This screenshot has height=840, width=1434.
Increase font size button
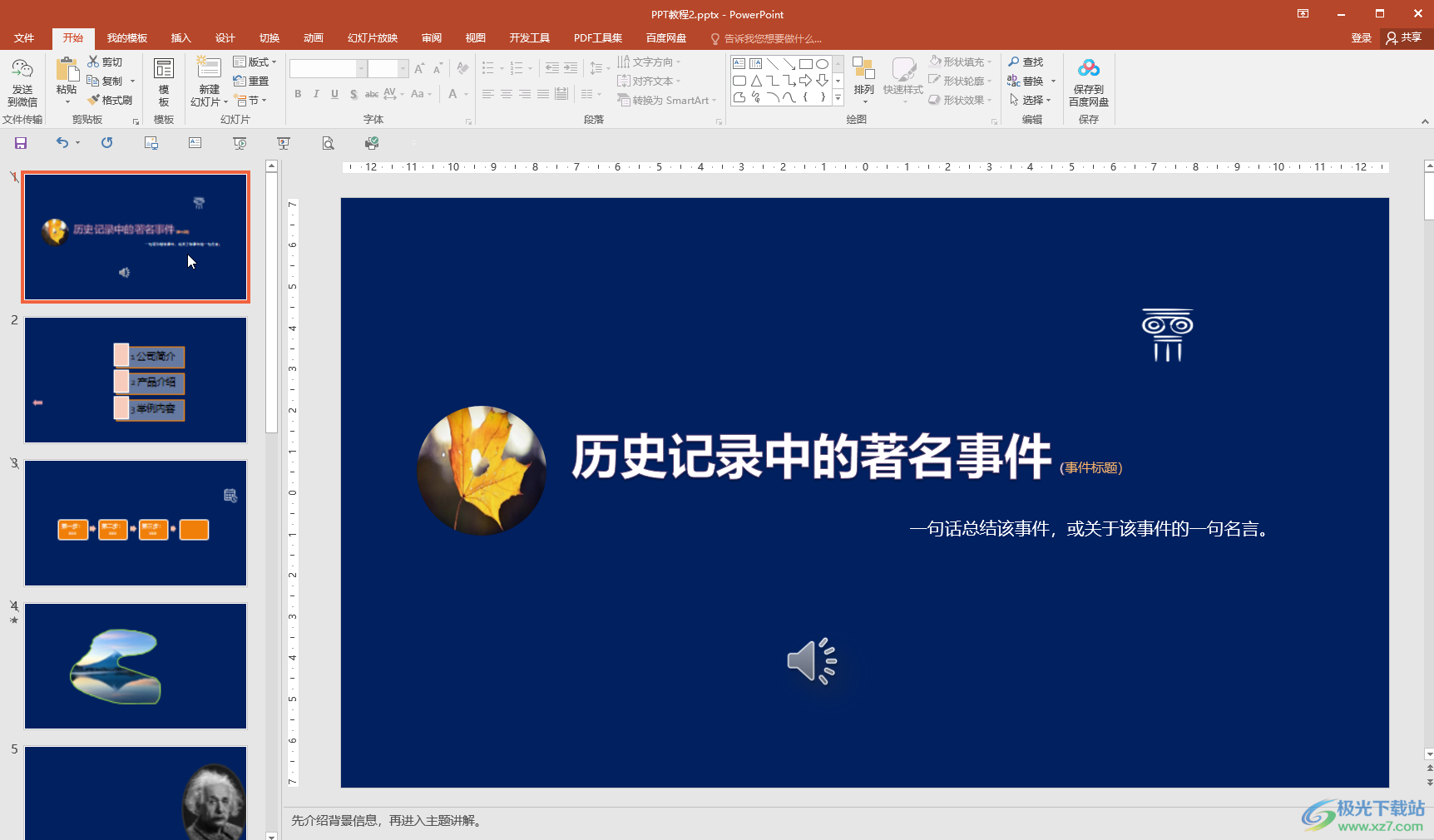(419, 69)
